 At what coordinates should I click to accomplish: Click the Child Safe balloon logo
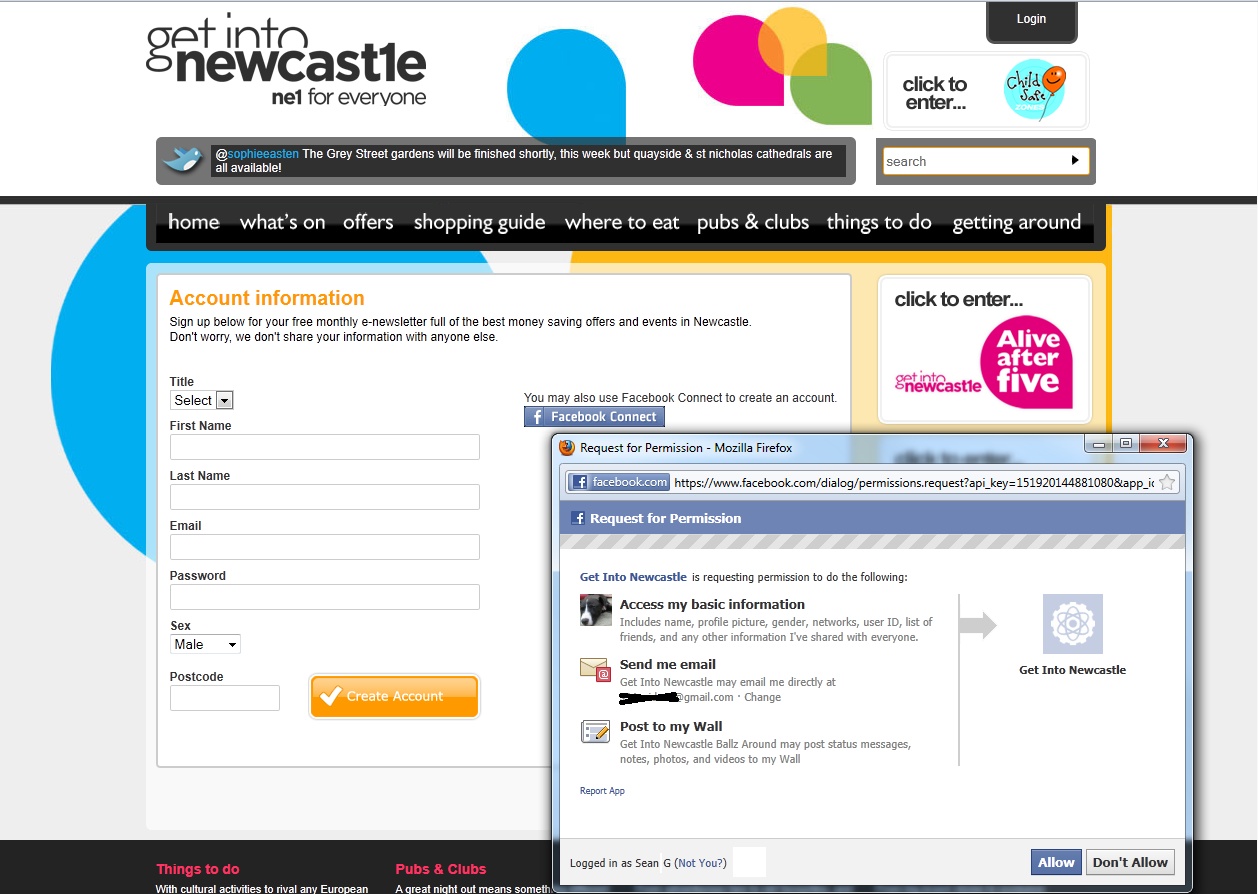[x=1035, y=91]
